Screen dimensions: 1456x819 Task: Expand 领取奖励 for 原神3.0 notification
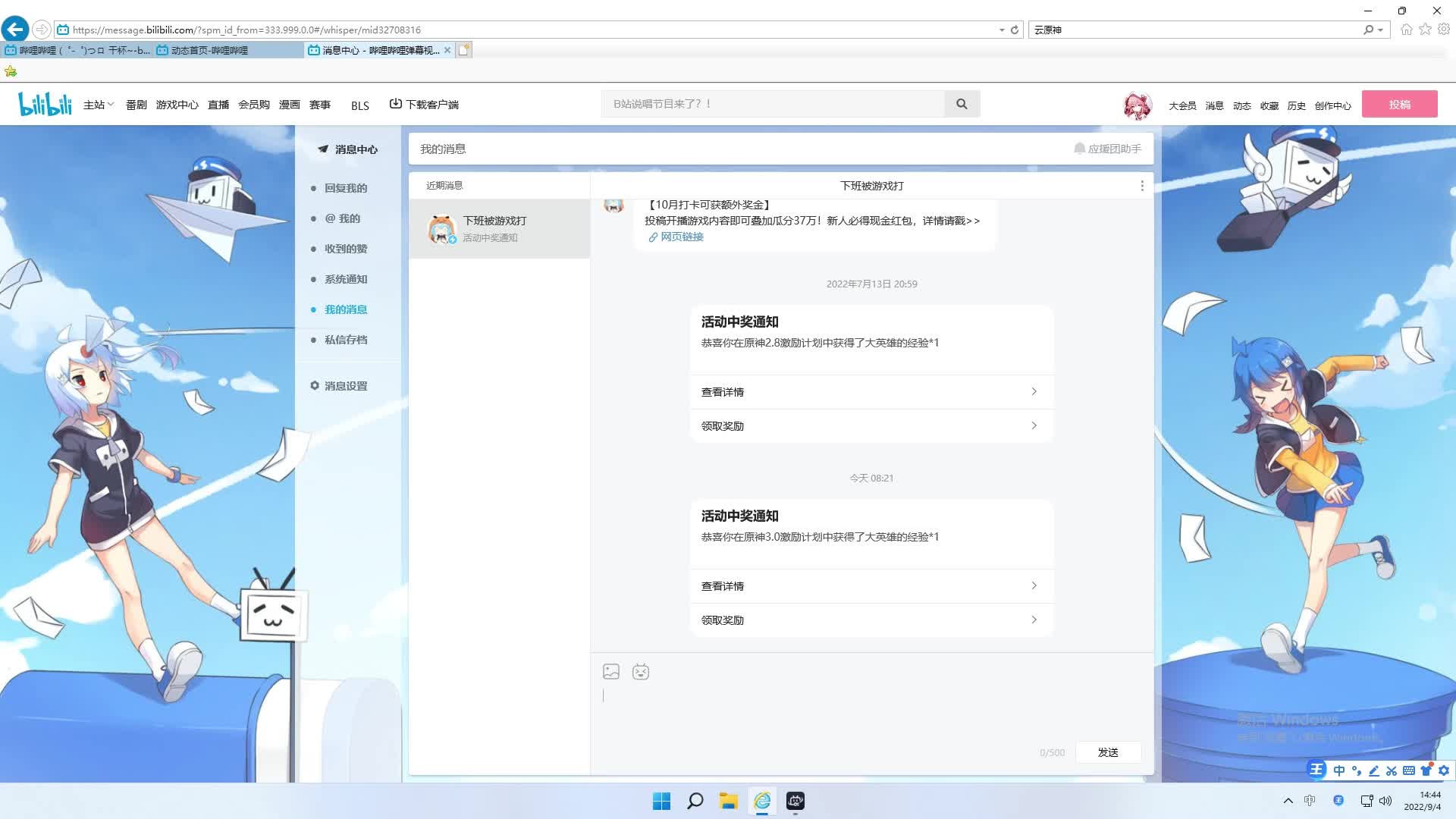click(871, 620)
